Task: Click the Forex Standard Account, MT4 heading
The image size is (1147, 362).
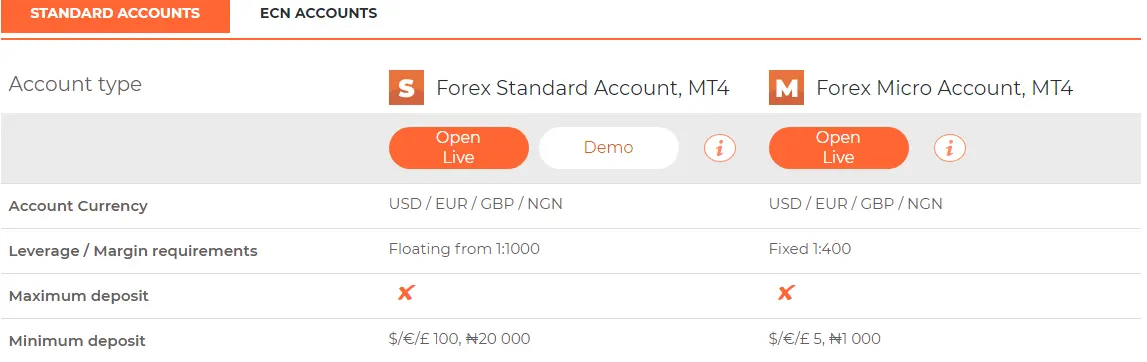Action: click(582, 88)
